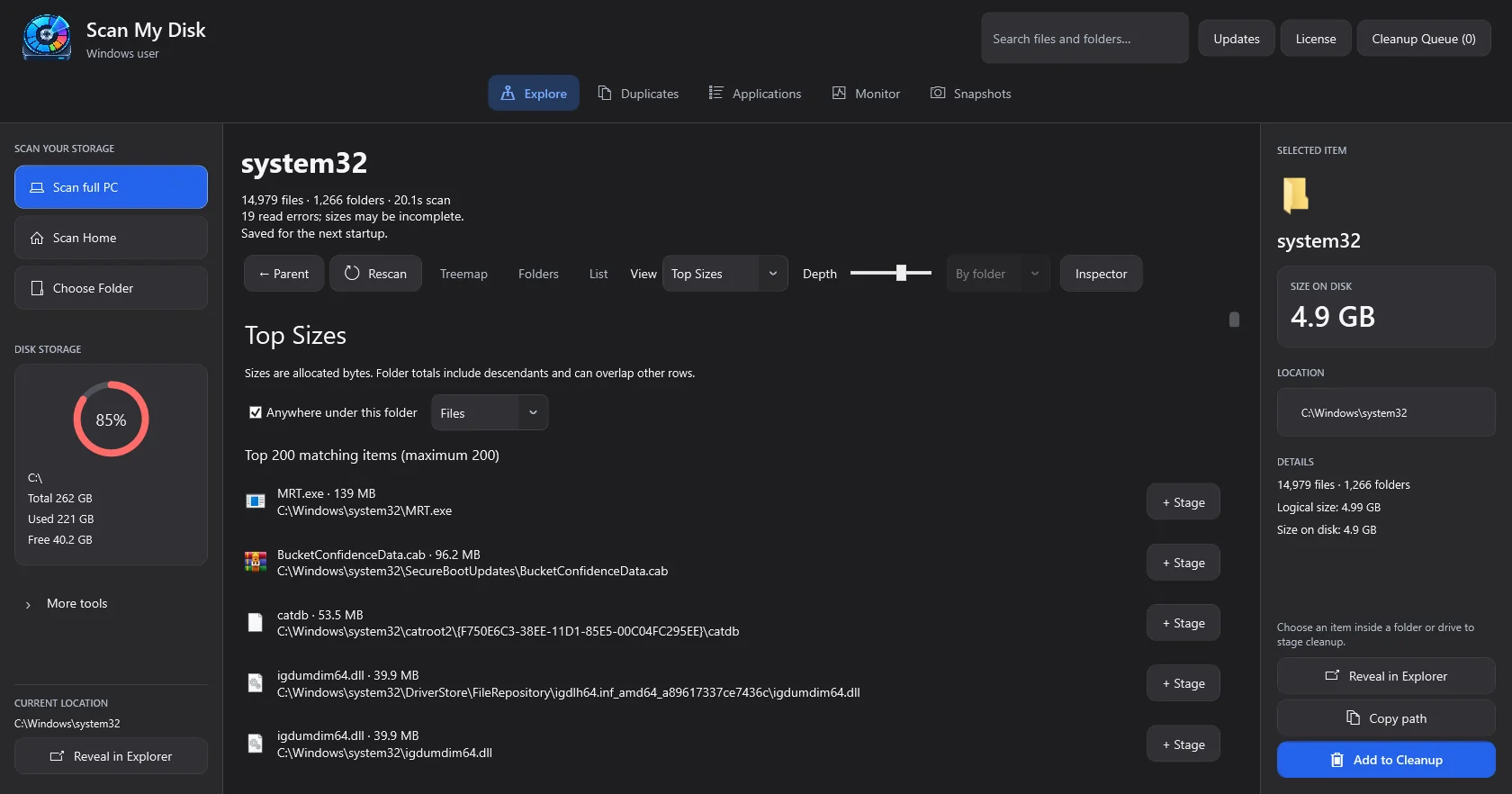
Task: Click the Scan My Disk logo icon
Action: tap(47, 38)
